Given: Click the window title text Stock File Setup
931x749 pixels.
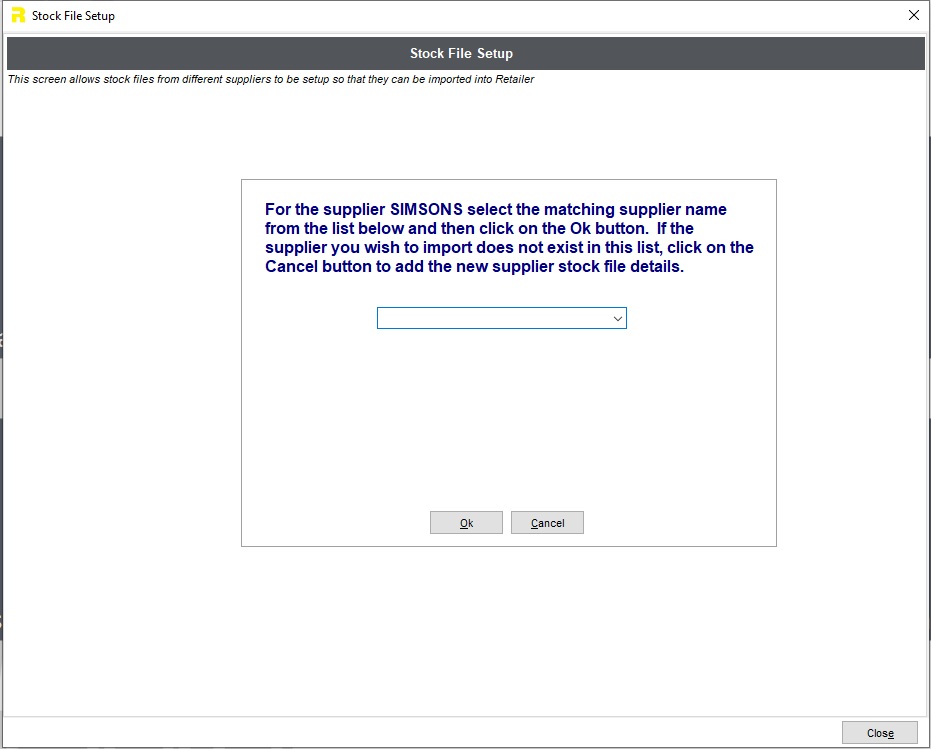Looking at the screenshot, I should point(73,16).
